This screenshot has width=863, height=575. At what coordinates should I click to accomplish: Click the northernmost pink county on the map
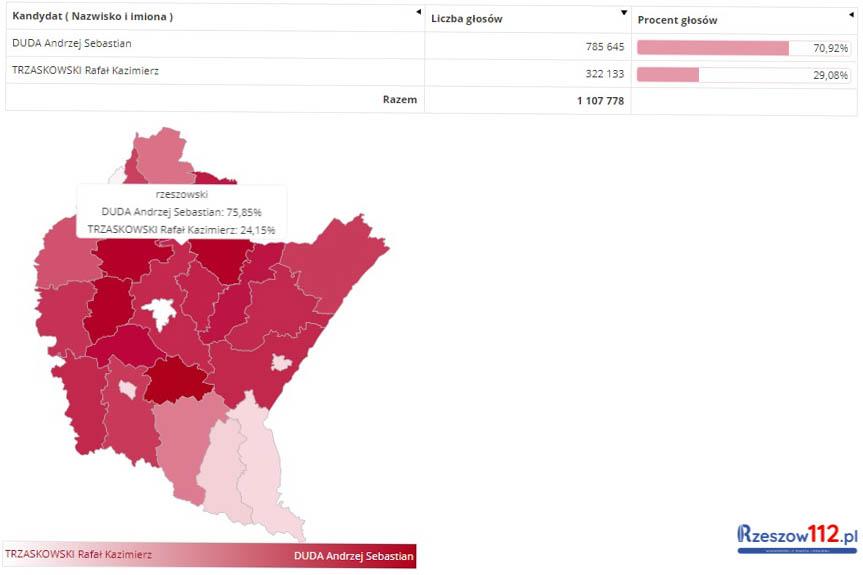[x=160, y=155]
